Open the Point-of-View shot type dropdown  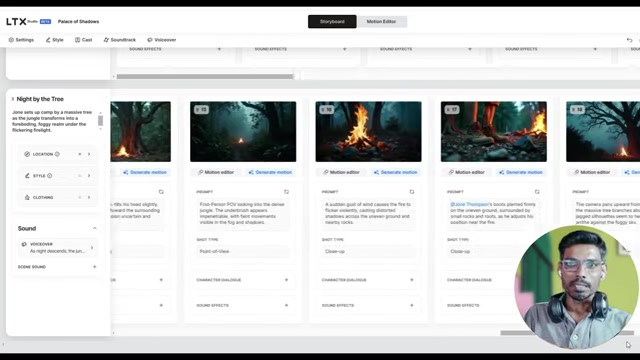point(243,251)
